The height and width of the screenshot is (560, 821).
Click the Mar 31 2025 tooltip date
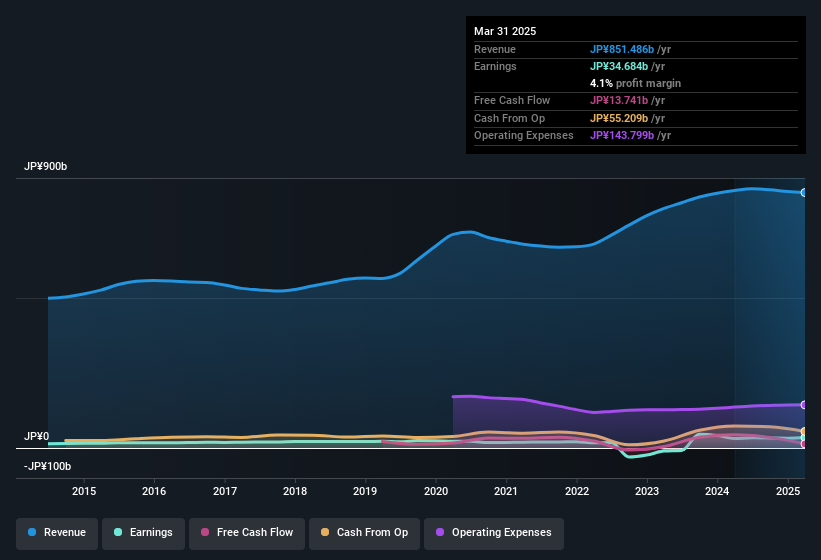(505, 31)
